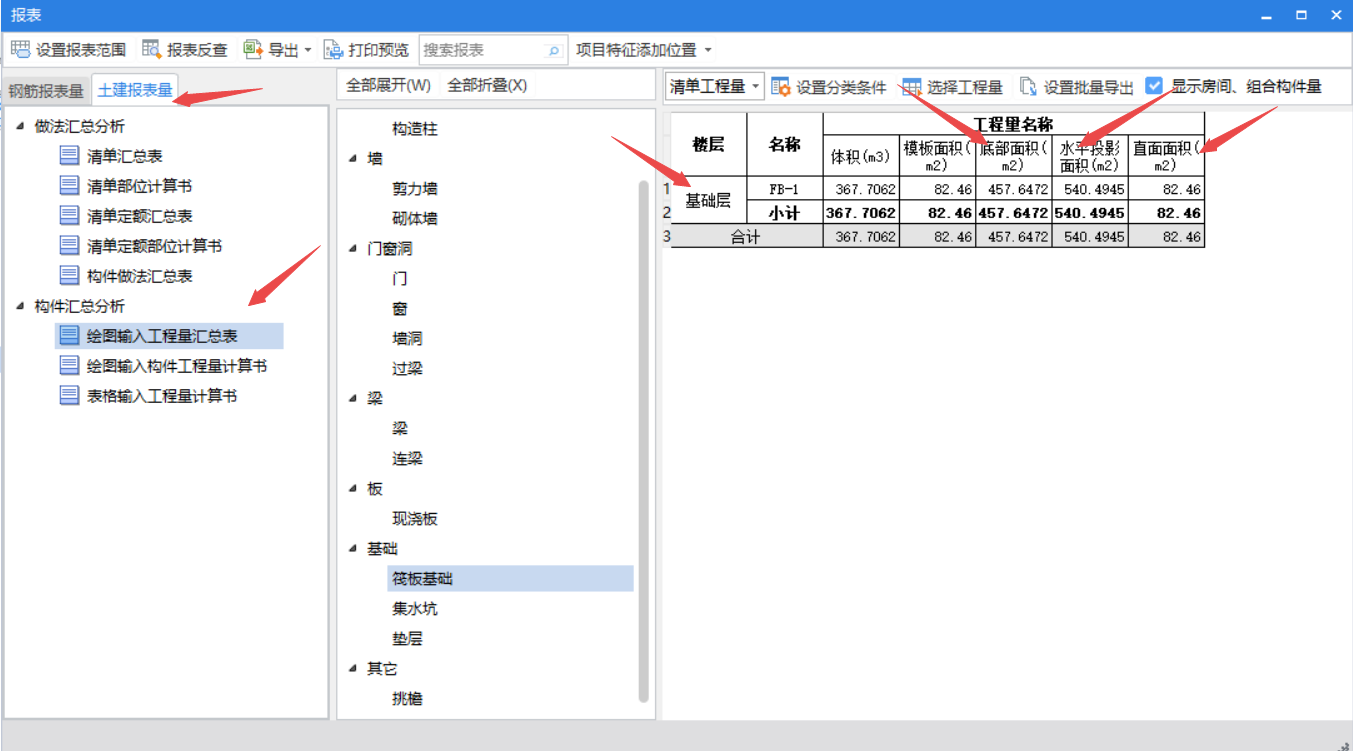Click the 设置批量导出 label
The height and width of the screenshot is (751, 1353).
point(1089,87)
